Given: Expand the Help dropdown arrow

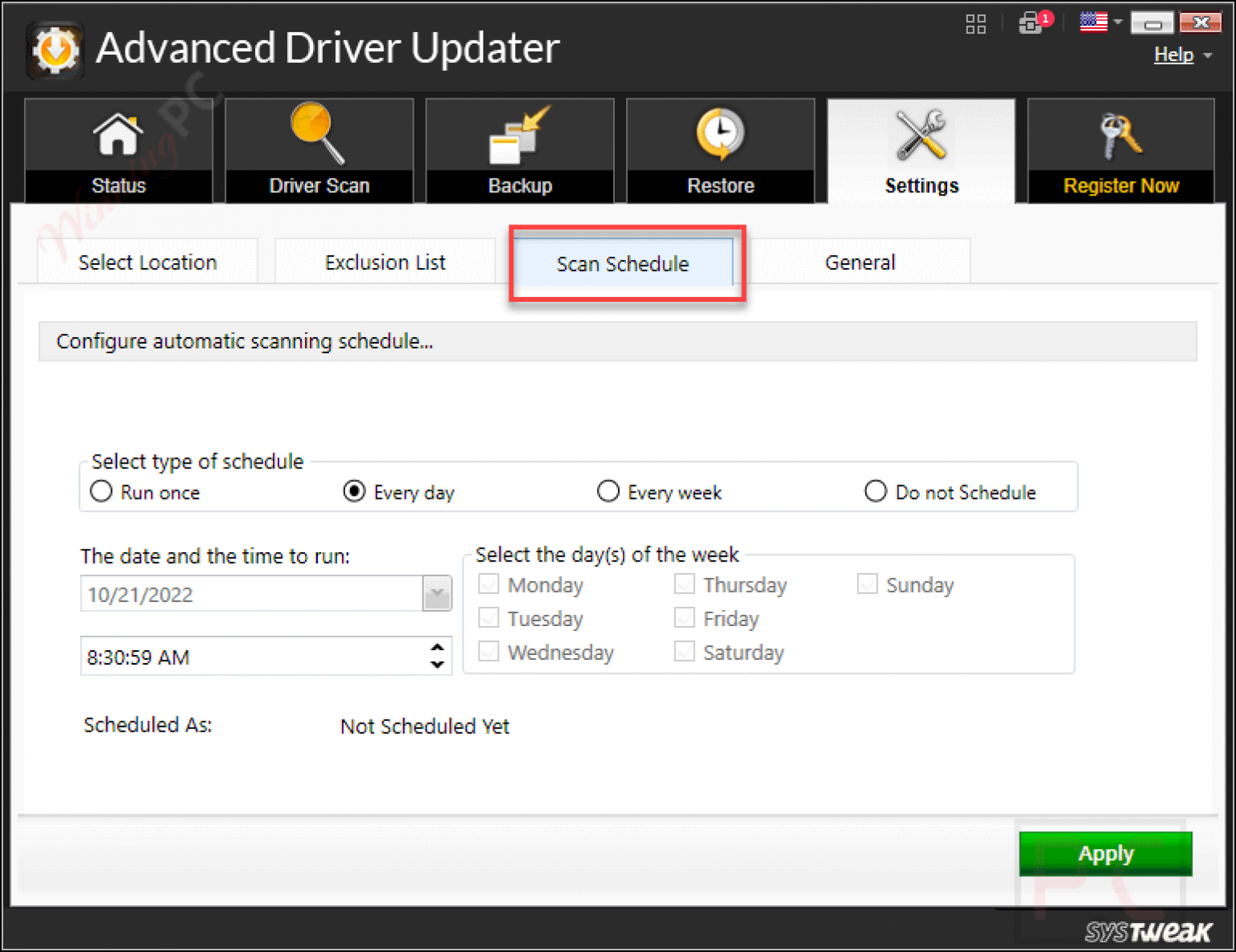Looking at the screenshot, I should click(x=1207, y=56).
